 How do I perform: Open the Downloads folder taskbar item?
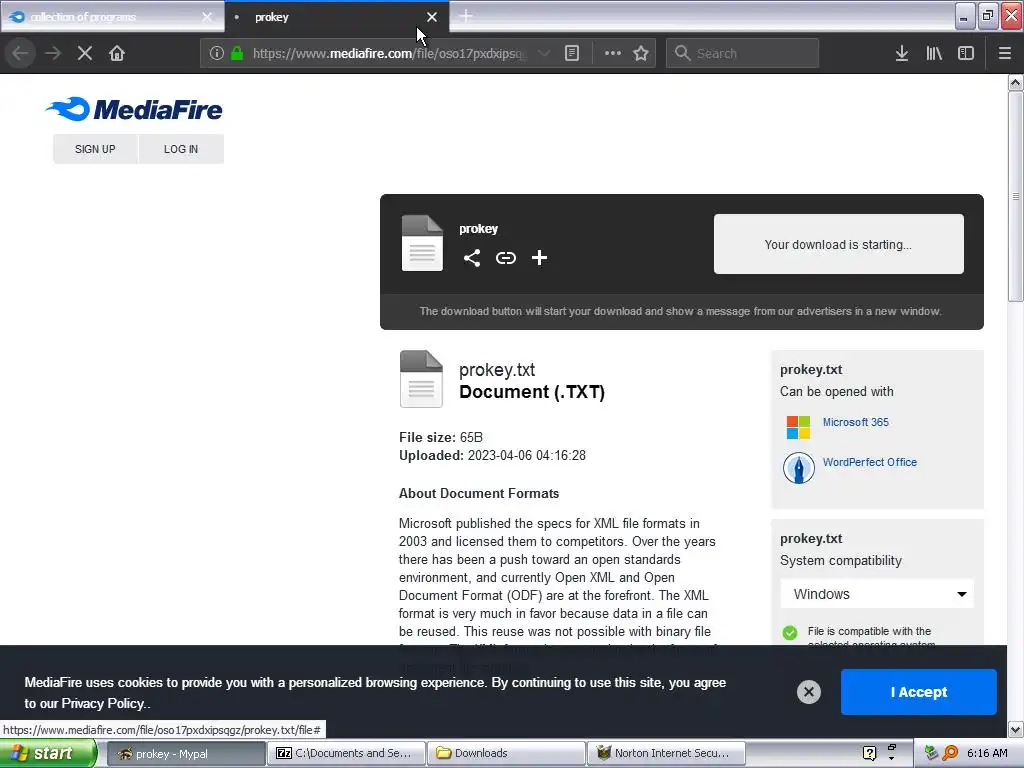pyautogui.click(x=506, y=754)
